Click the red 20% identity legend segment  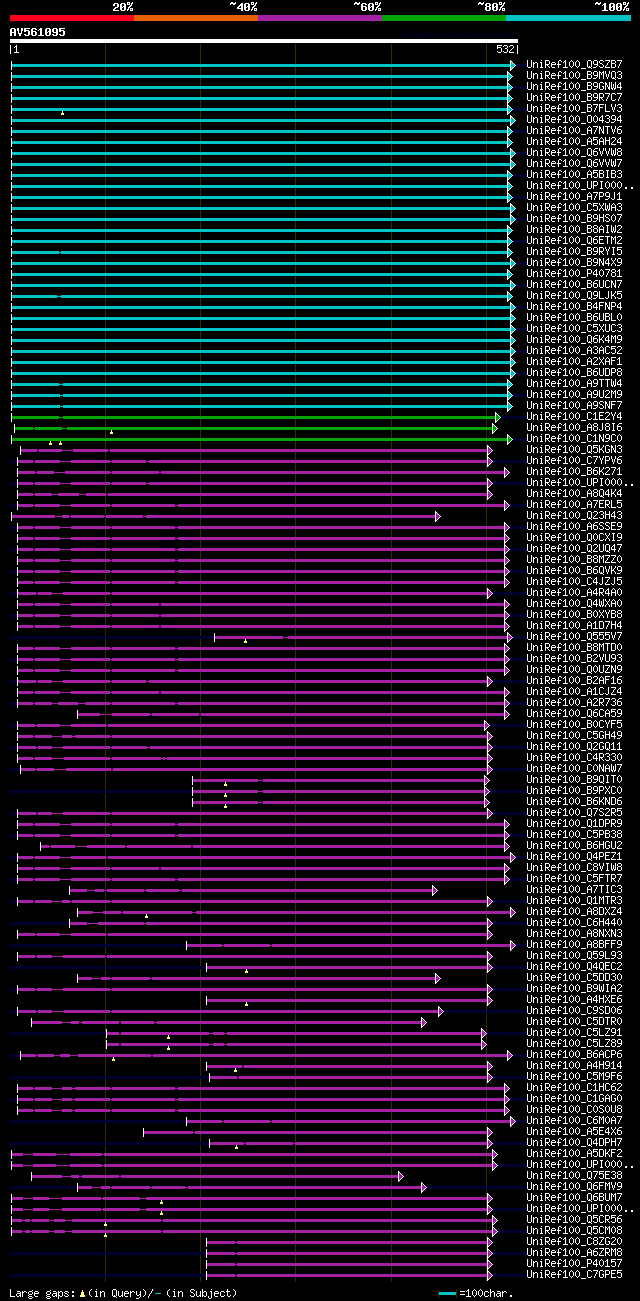[72, 17]
